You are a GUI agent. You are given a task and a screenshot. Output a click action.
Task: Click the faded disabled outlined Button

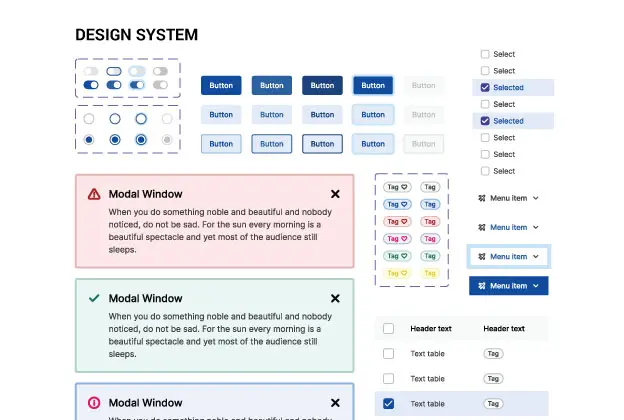click(423, 144)
